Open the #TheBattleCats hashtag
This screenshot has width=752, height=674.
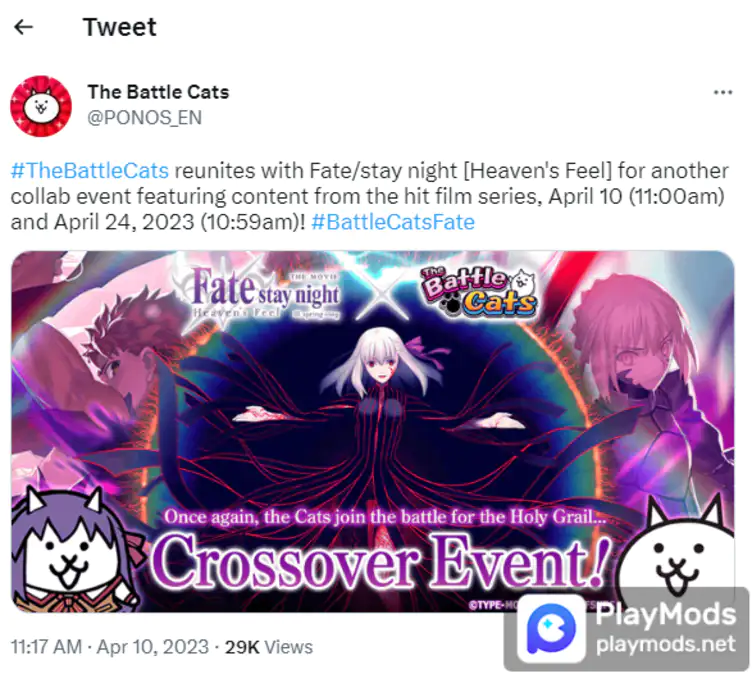[x=90, y=171]
